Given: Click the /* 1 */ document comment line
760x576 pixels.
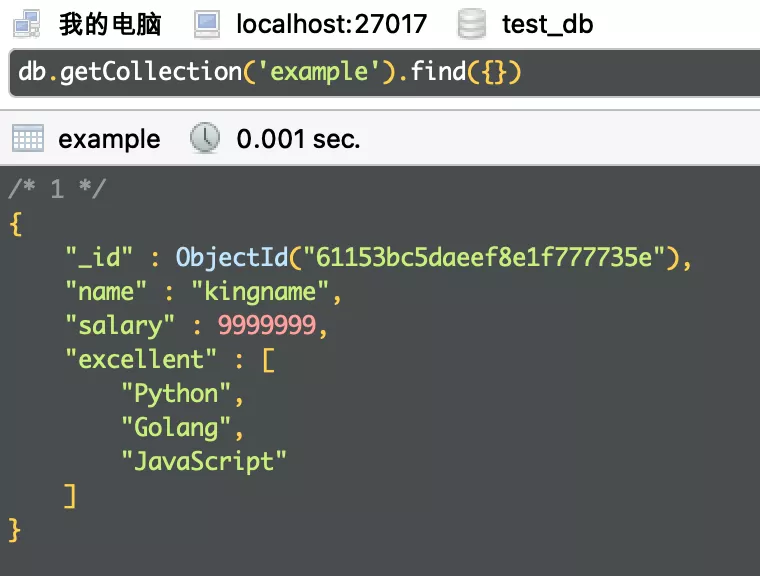Looking at the screenshot, I should click(57, 189).
